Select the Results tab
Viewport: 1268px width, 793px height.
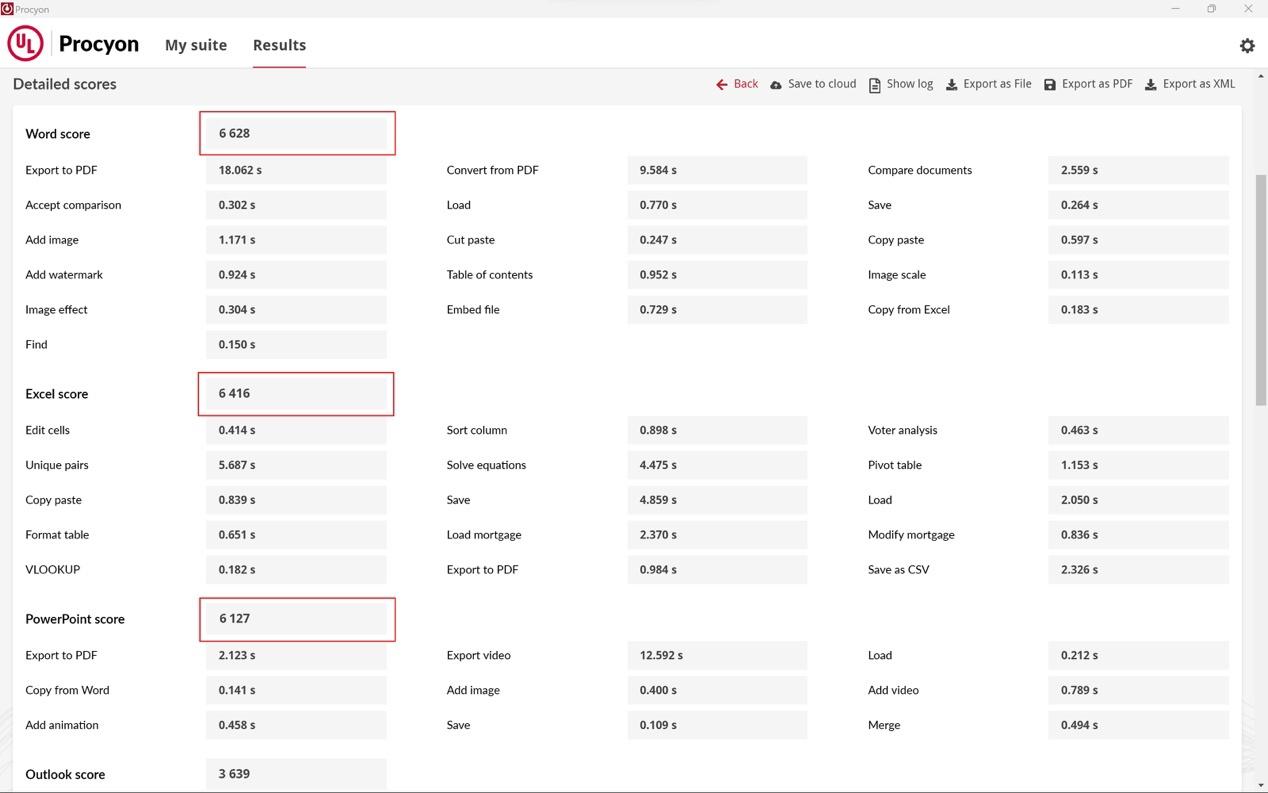279,45
